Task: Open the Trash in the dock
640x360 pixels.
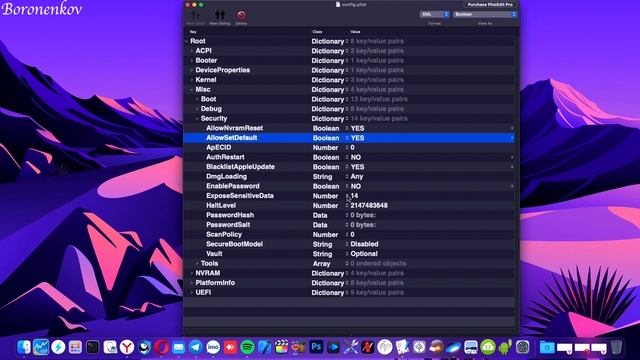Action: (616, 347)
